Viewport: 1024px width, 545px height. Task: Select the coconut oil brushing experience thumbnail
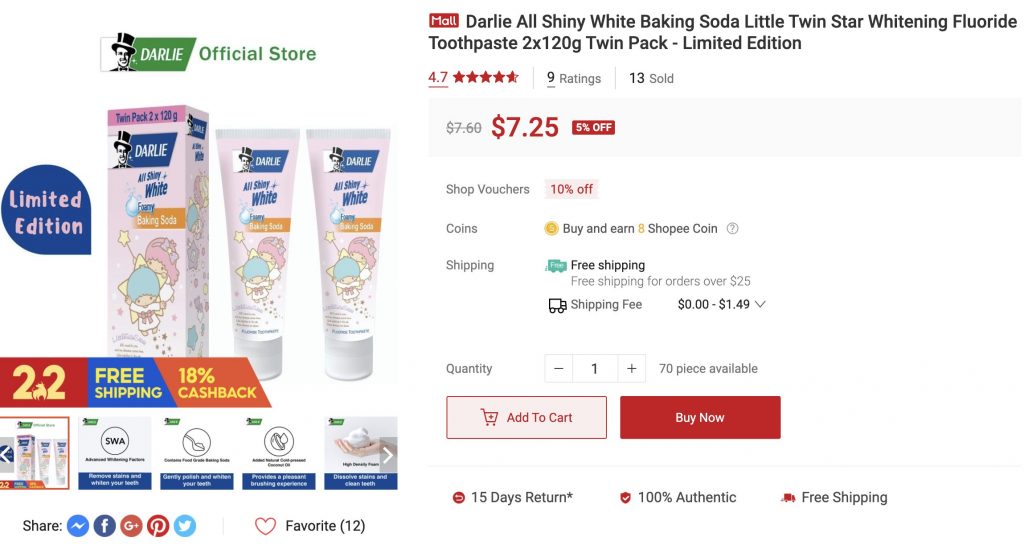pyautogui.click(x=278, y=453)
